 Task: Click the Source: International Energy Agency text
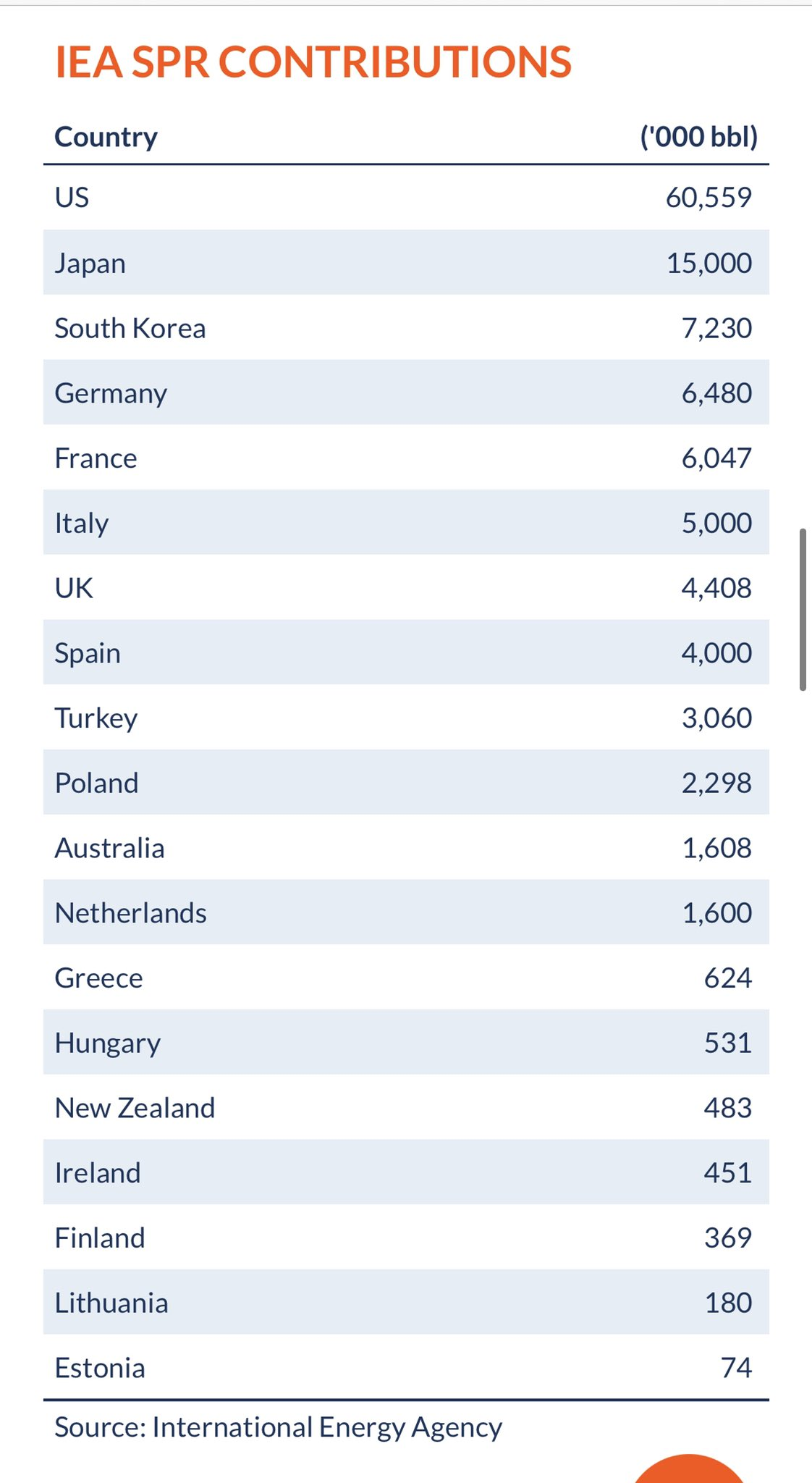coord(279,1427)
